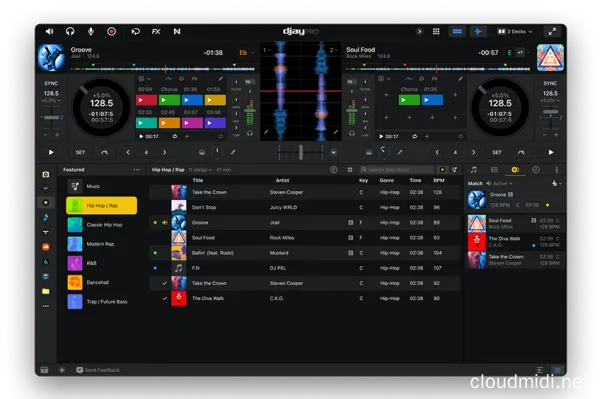
Task: Click Send Feedback link
Action: (98, 370)
